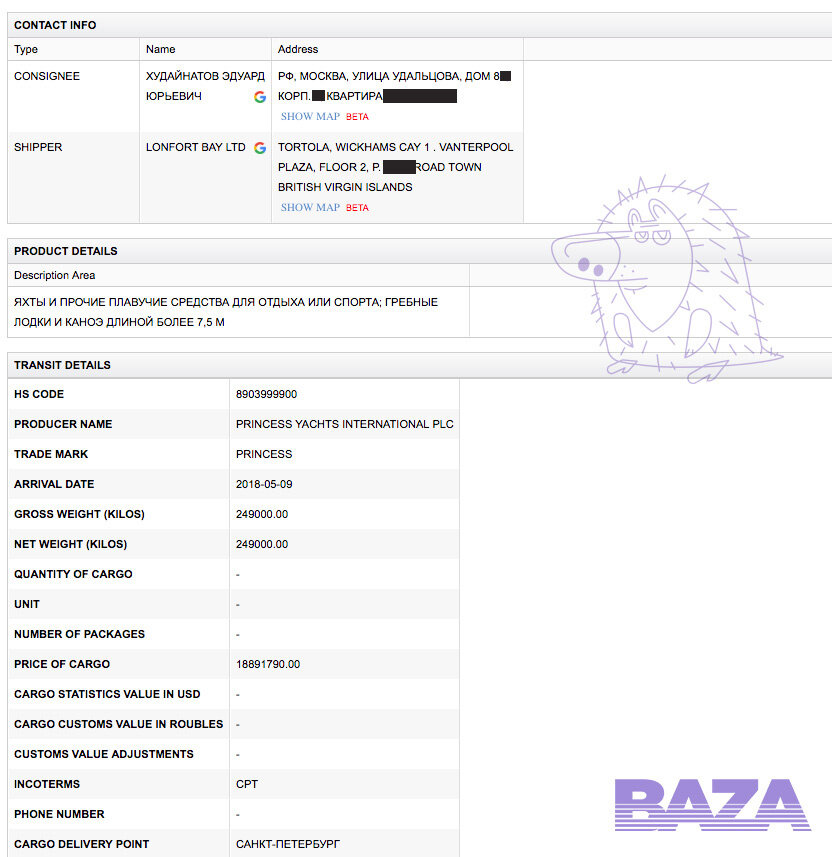Click the NET WEIGHT (KILOS) label
The image size is (832, 857).
pos(71,544)
